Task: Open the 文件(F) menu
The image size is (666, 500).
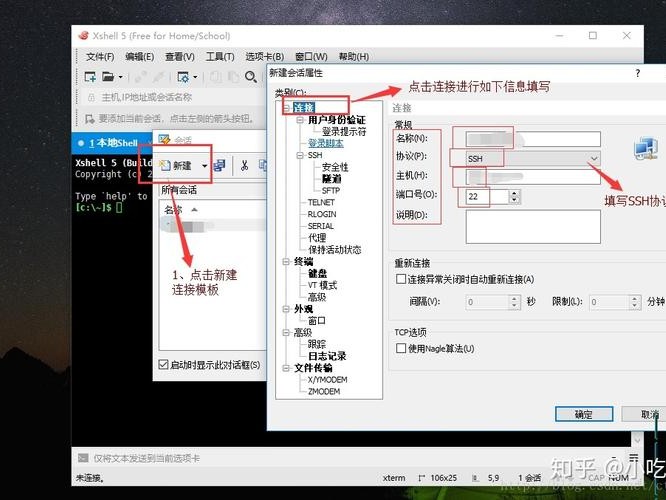Action: click(x=100, y=56)
